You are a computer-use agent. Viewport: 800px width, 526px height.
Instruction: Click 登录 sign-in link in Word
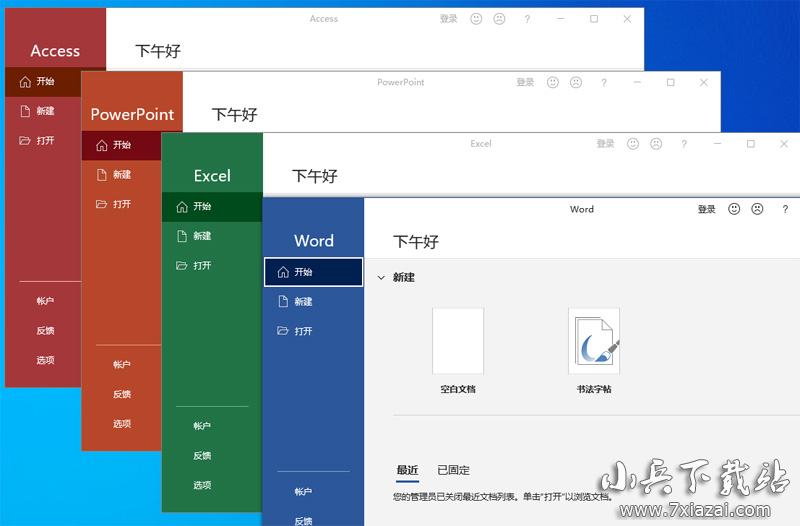coord(707,209)
